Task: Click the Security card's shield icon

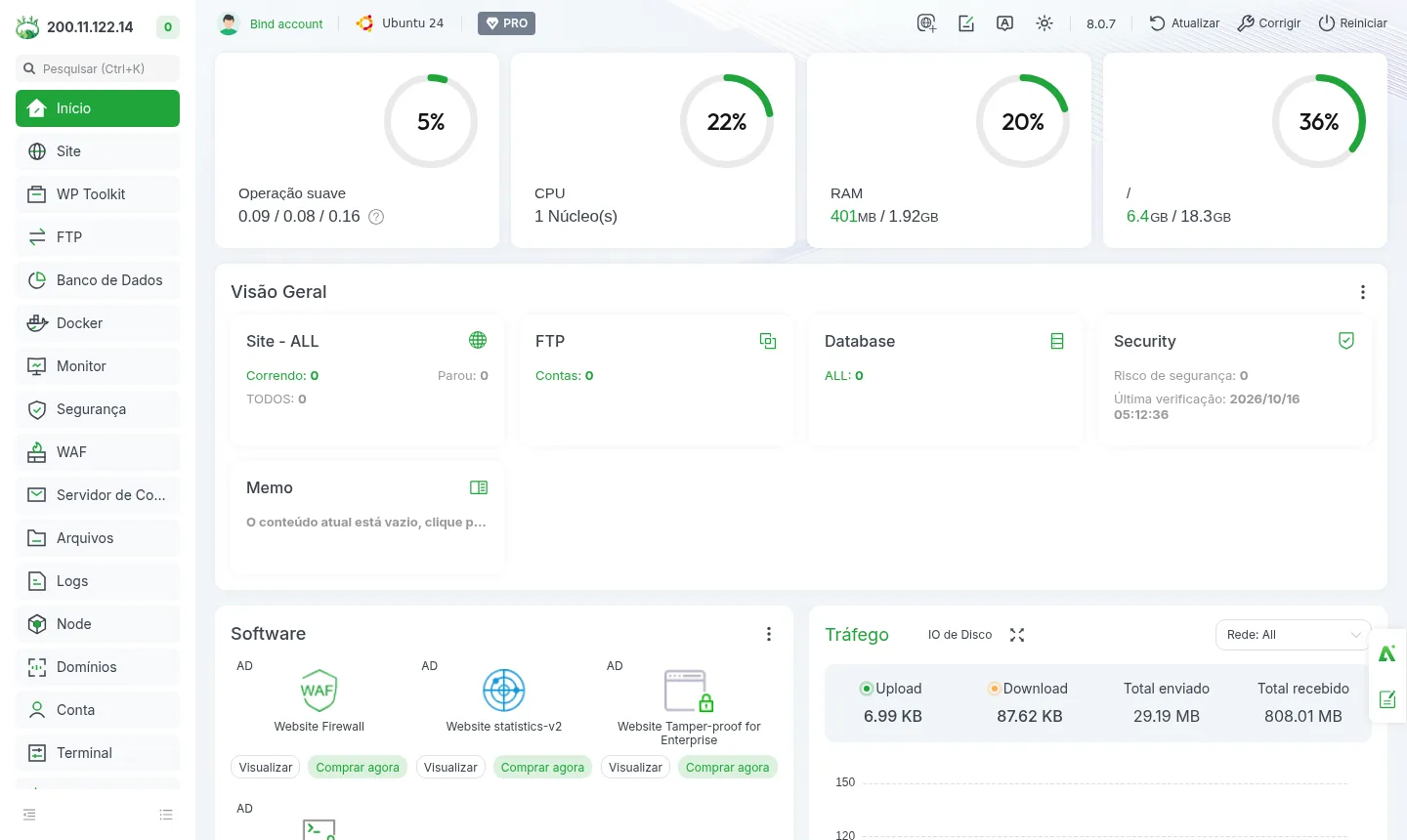Action: [x=1346, y=340]
